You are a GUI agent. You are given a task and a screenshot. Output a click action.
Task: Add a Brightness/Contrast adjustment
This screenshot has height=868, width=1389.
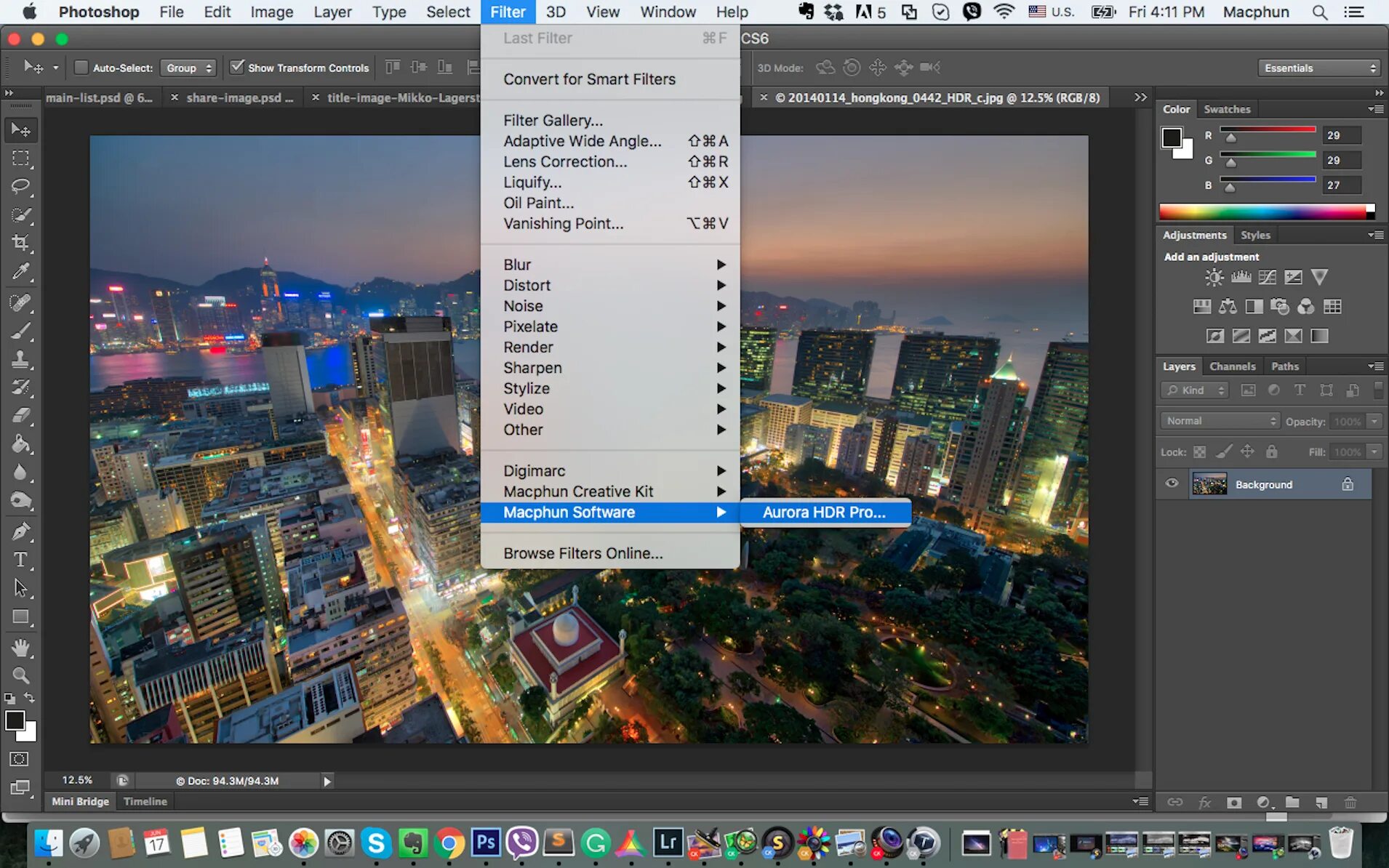pos(1214,277)
